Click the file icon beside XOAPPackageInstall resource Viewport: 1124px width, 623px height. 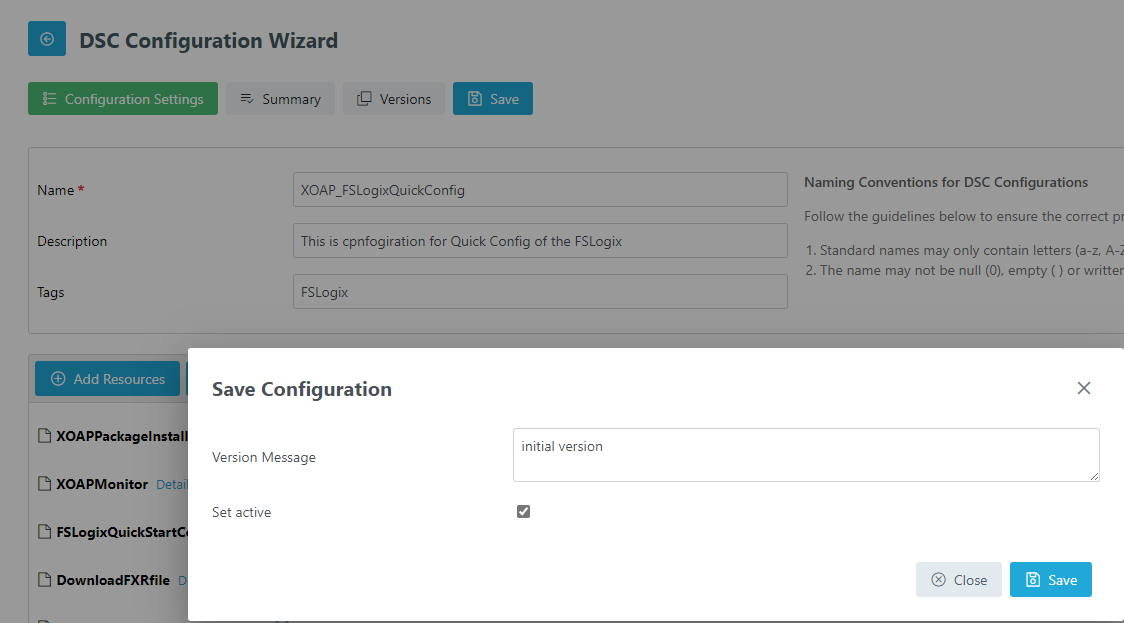pos(44,435)
